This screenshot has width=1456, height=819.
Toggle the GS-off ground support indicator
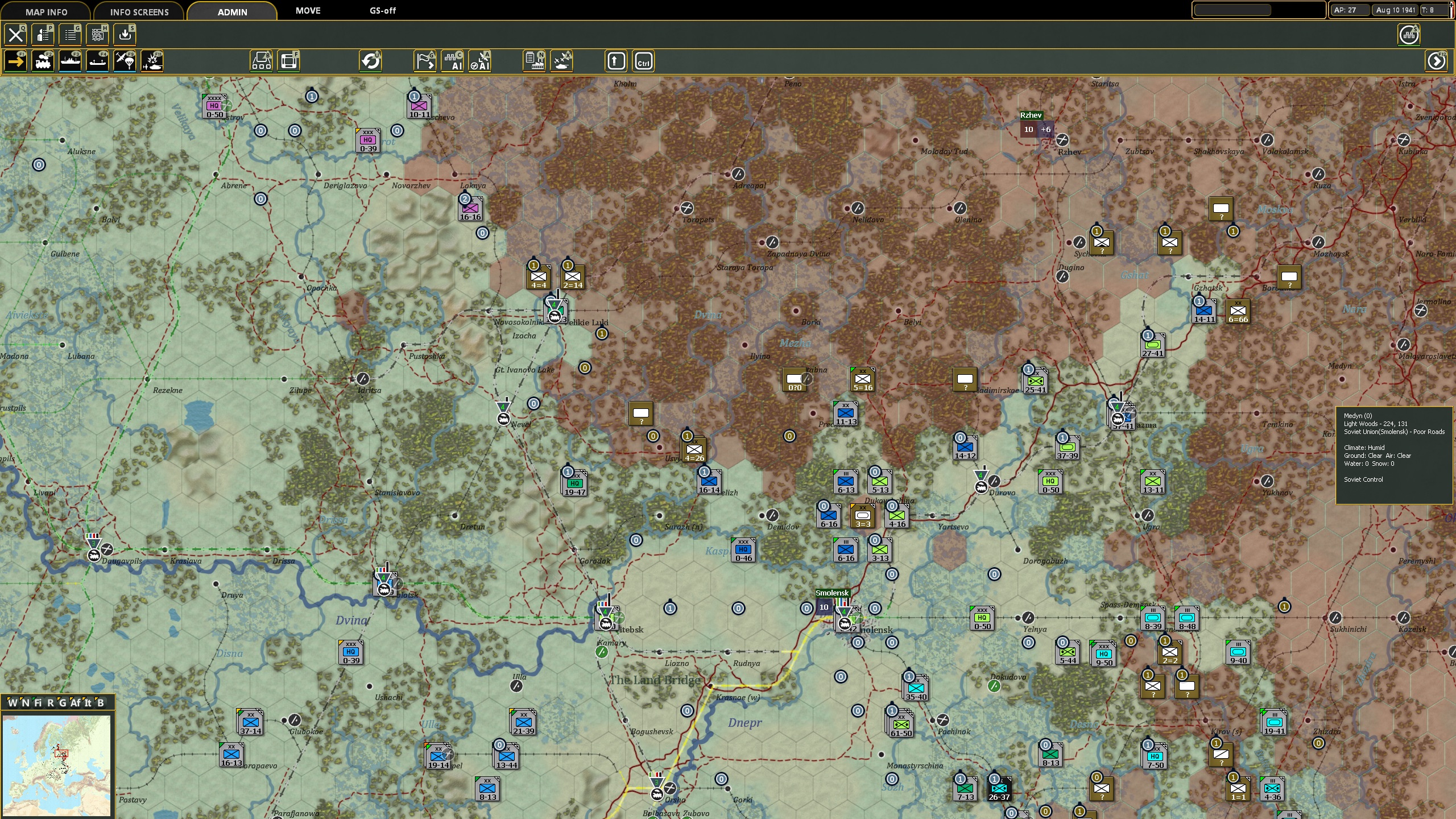(x=383, y=11)
